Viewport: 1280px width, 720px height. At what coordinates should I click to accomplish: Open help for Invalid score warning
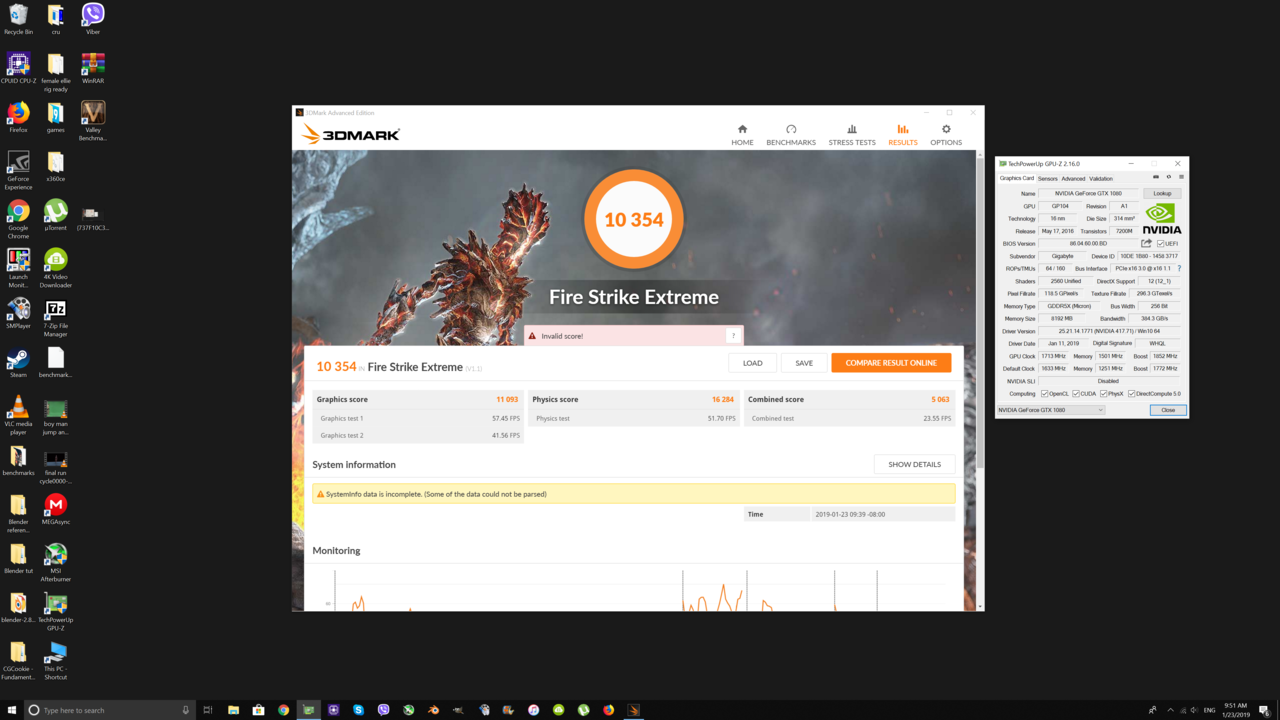pos(733,336)
